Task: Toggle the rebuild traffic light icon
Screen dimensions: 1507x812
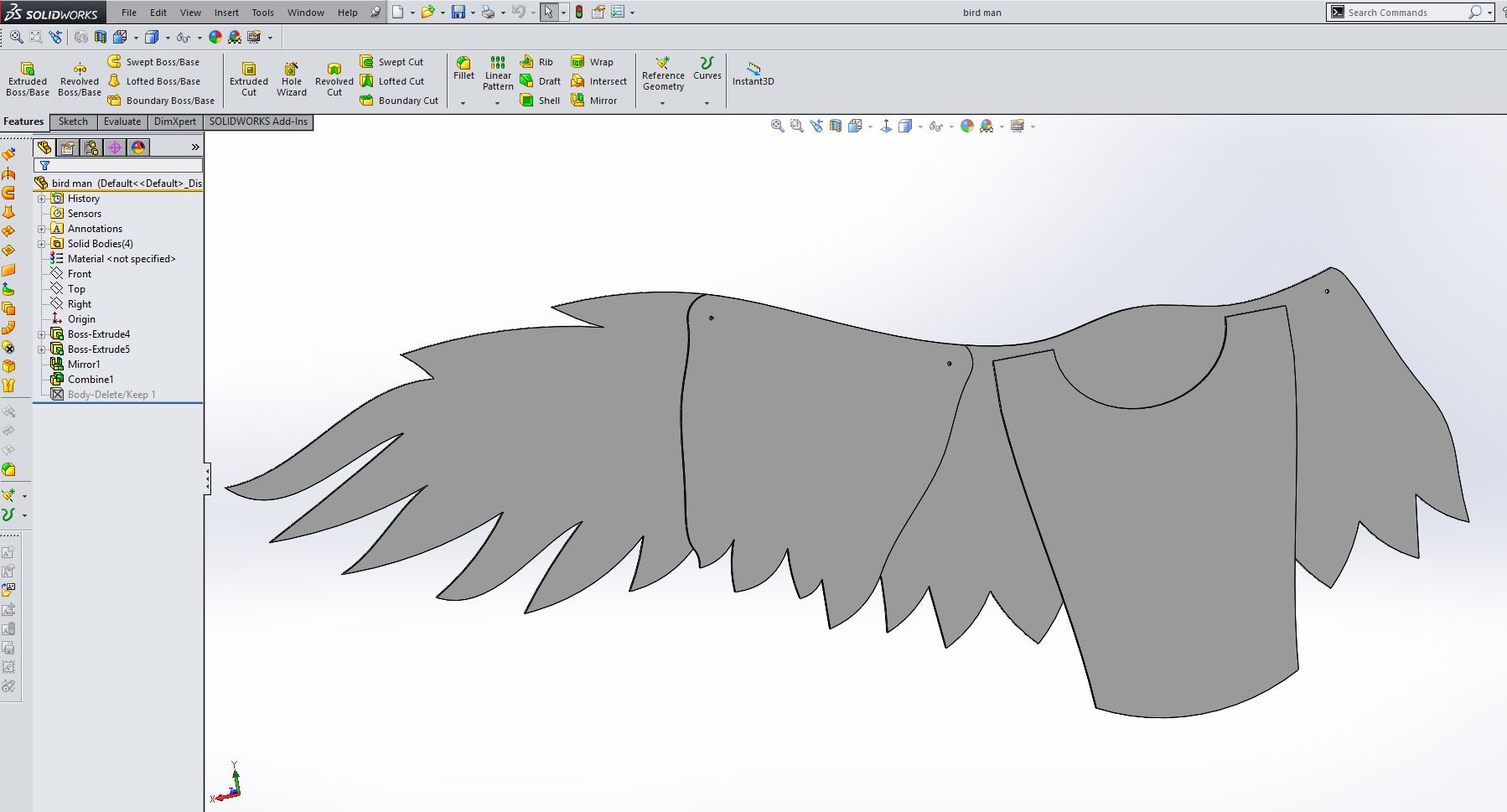Action: [x=579, y=13]
